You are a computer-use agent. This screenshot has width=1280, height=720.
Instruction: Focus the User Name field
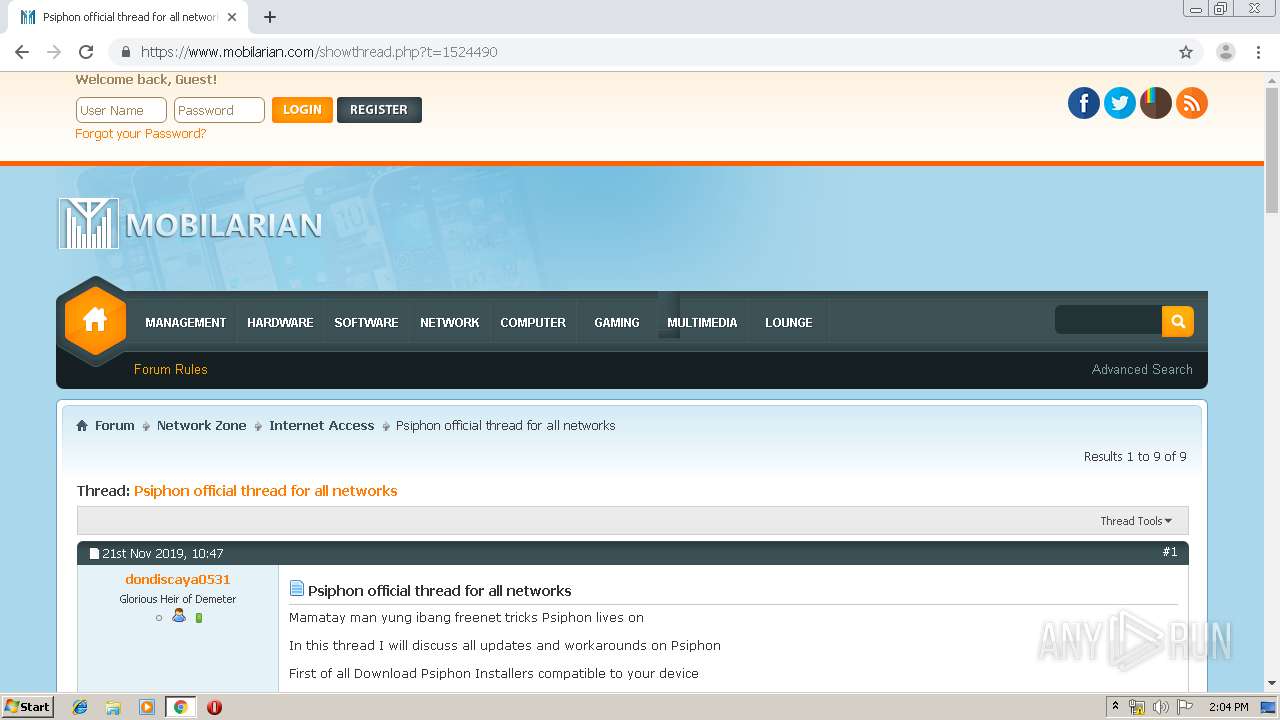coord(121,110)
